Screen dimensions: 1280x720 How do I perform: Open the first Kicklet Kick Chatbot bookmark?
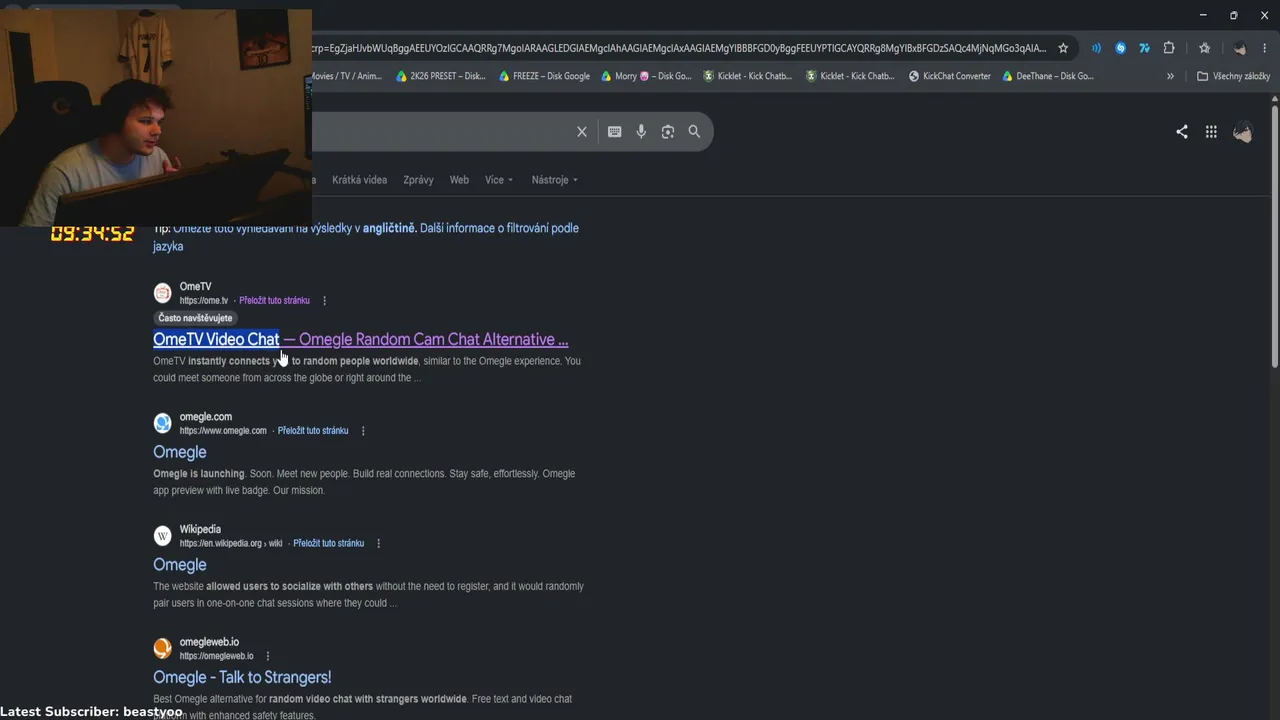click(x=748, y=76)
